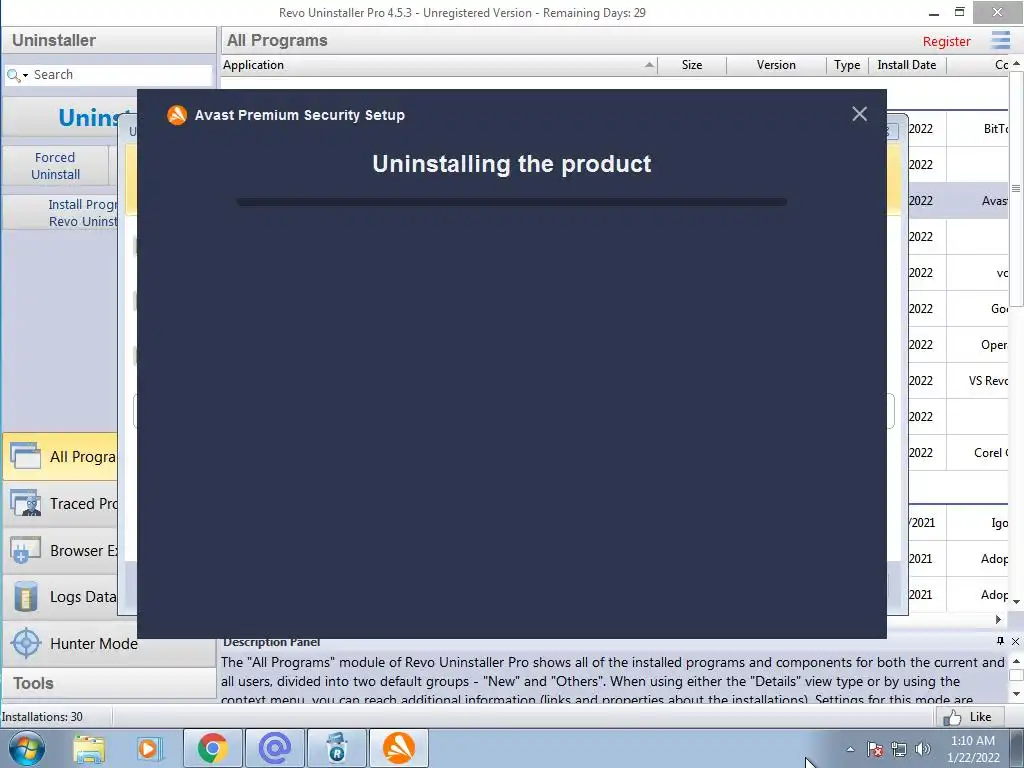1024x768 pixels.
Task: Click the Traced Programs sidebar icon
Action: (x=25, y=503)
